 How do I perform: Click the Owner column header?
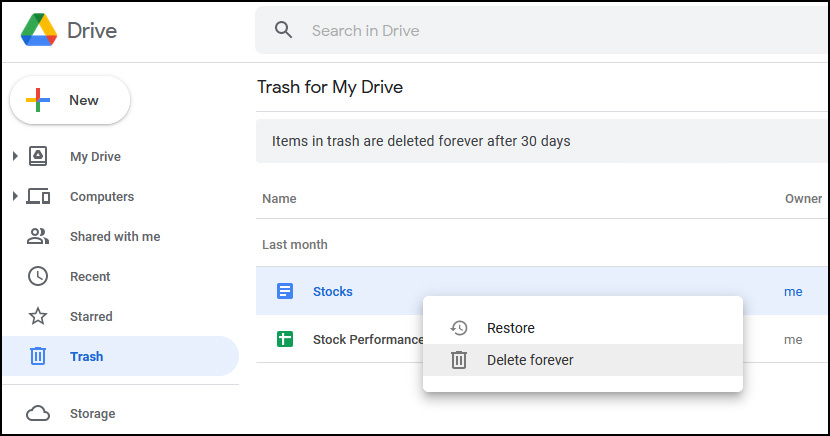(803, 198)
